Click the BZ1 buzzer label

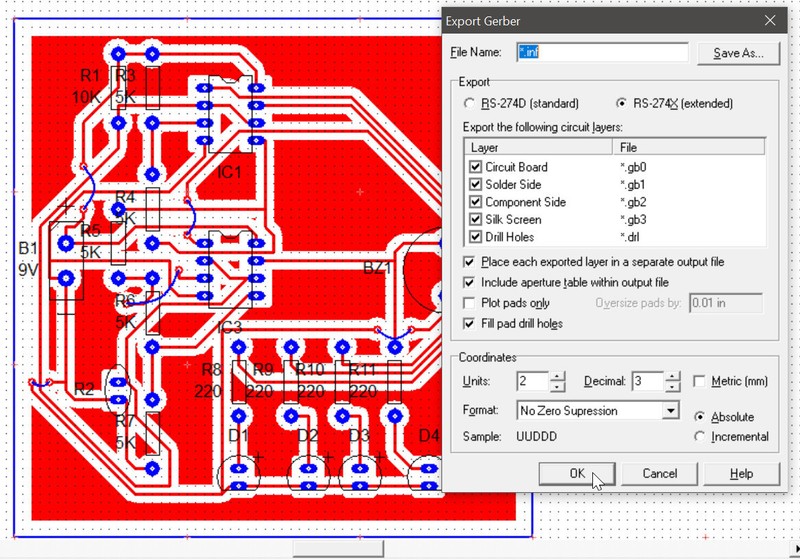point(378,268)
